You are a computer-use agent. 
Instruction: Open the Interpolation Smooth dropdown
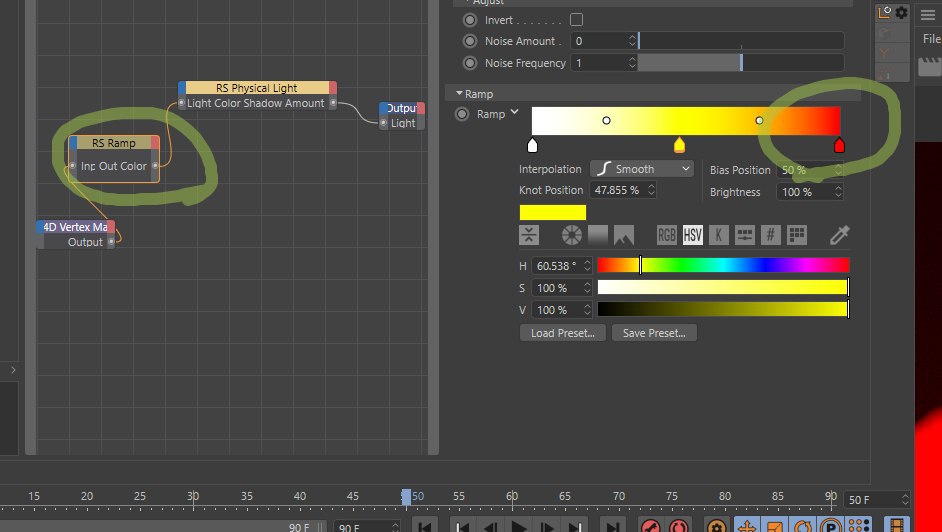642,169
